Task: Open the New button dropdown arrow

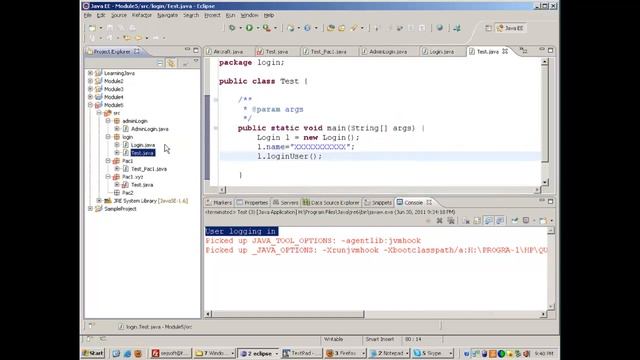Action: [x=100, y=28]
